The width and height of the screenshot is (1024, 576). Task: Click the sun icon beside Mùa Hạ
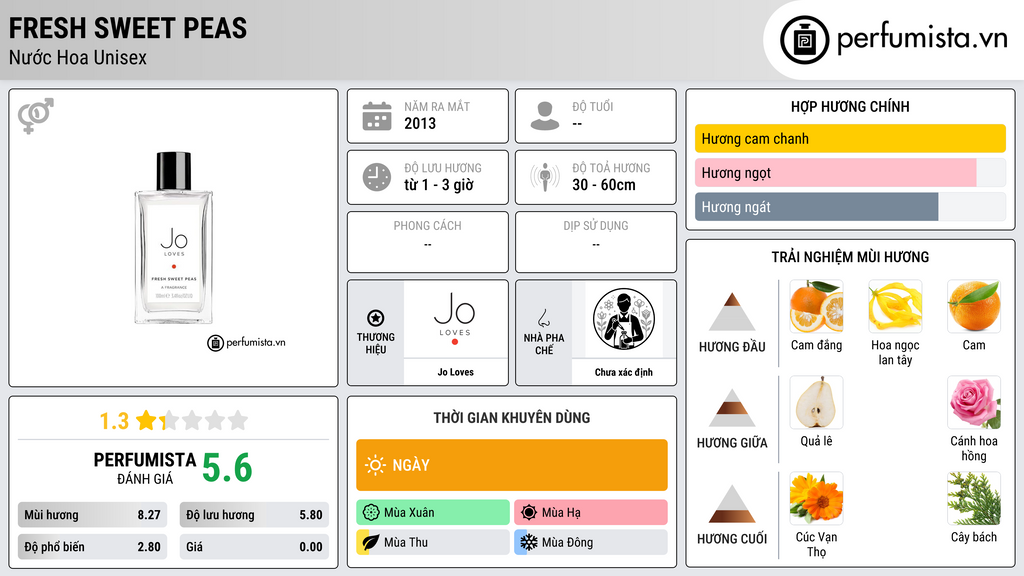point(529,513)
